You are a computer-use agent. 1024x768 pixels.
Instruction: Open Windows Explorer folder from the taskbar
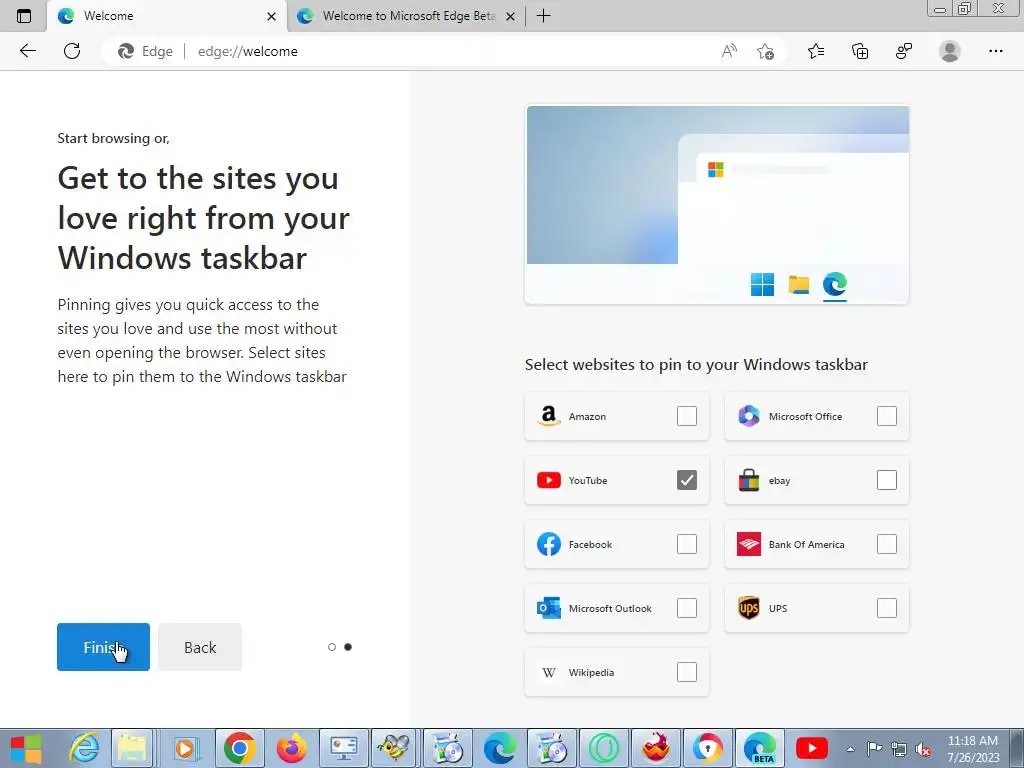pyautogui.click(x=133, y=748)
